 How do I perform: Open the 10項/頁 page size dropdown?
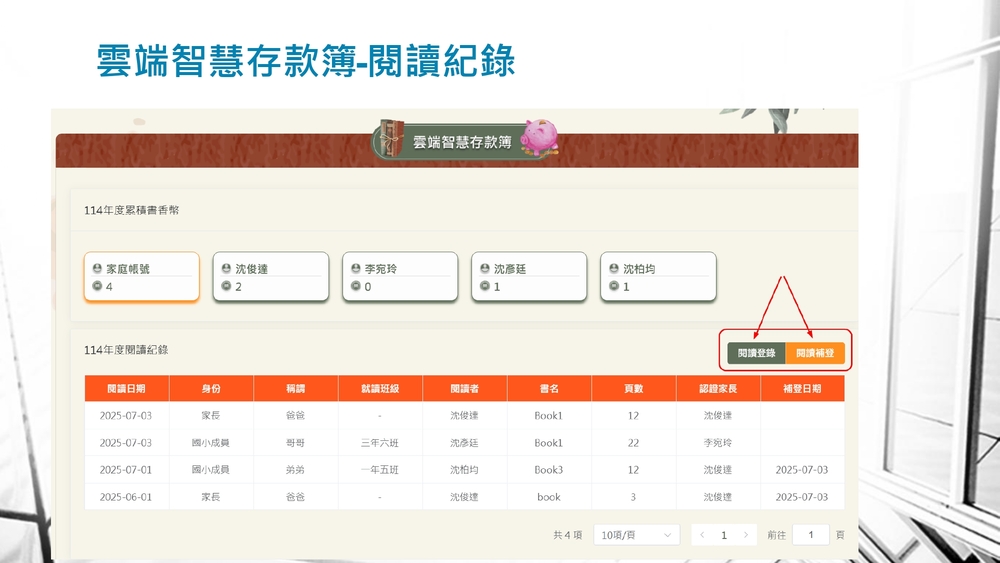pyautogui.click(x=636, y=535)
